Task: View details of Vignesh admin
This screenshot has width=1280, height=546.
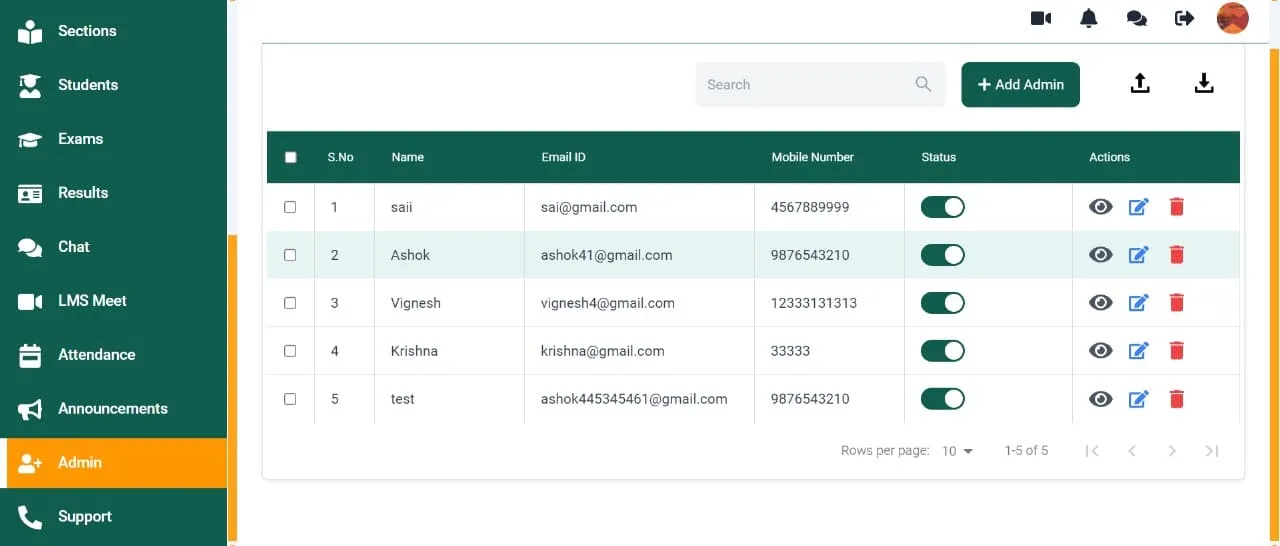Action: pyautogui.click(x=1101, y=303)
